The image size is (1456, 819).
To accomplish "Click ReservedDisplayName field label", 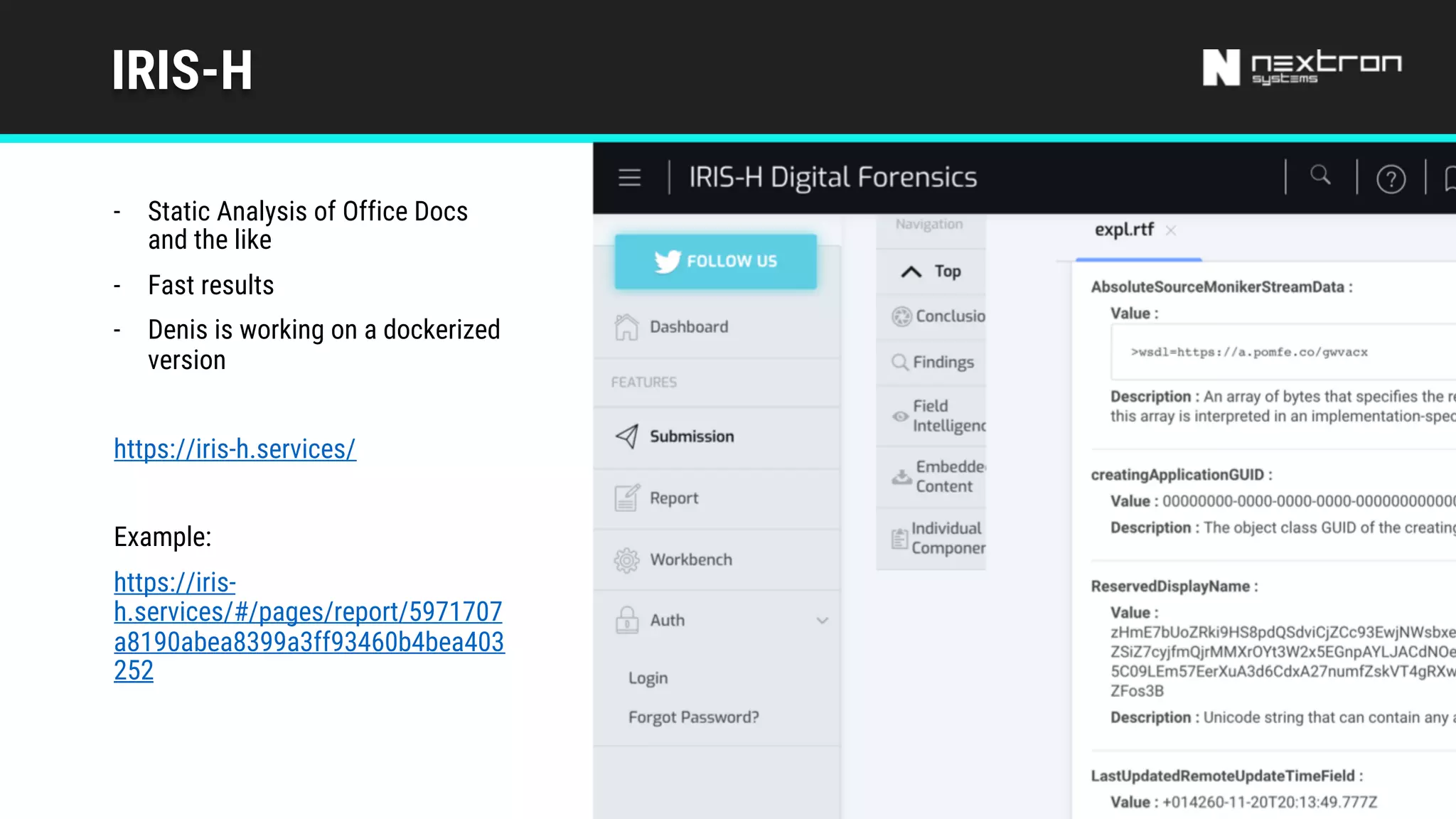I will (1174, 587).
